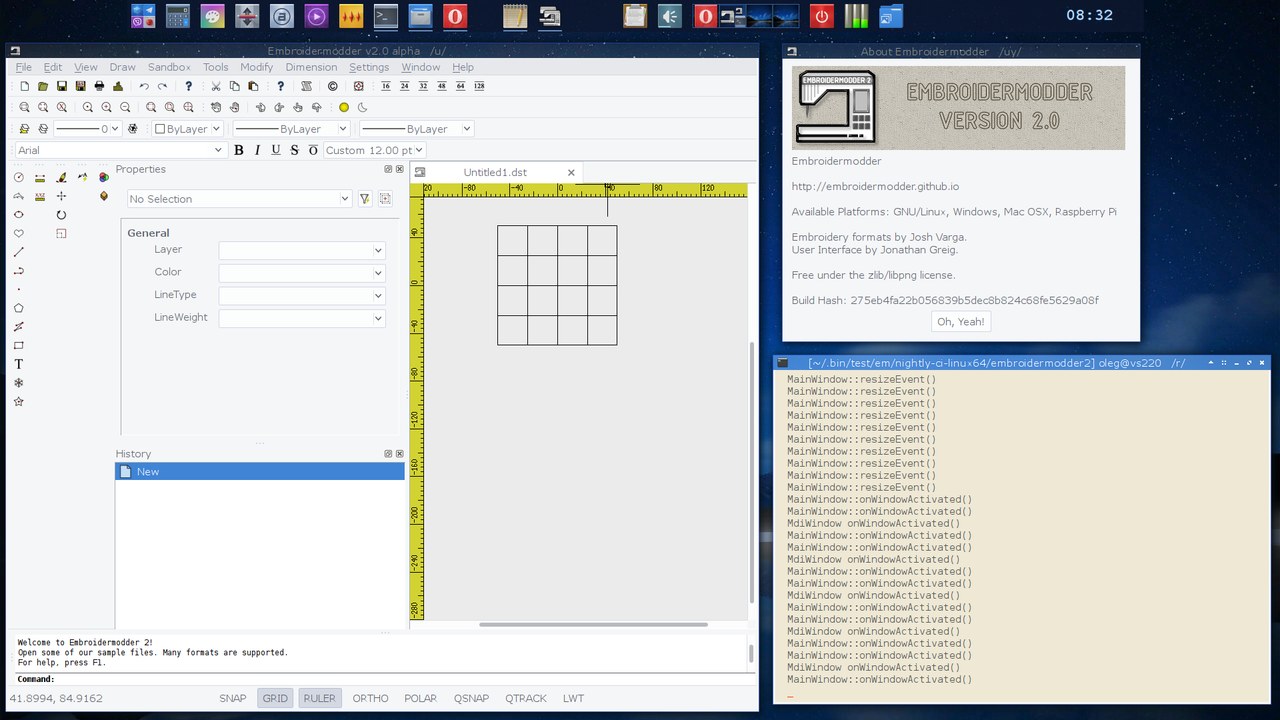
Task: Select the Heart draw tool
Action: 18,234
